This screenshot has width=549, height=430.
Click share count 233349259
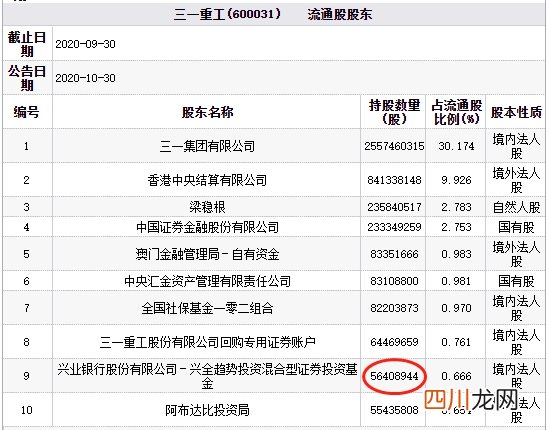pyautogui.click(x=394, y=227)
